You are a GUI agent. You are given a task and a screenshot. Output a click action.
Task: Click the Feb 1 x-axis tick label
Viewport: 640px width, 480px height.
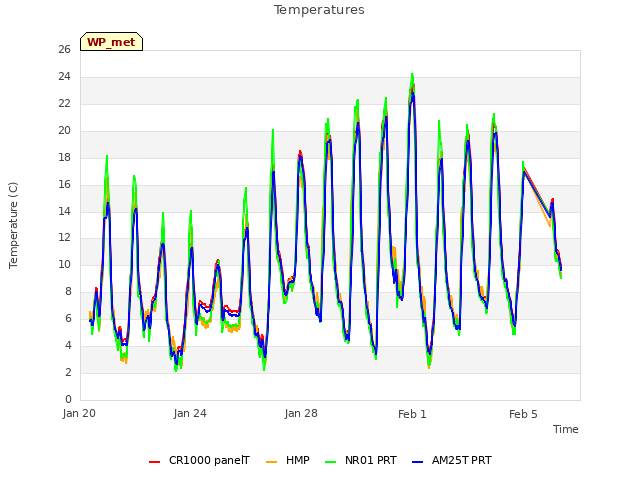tap(412, 414)
